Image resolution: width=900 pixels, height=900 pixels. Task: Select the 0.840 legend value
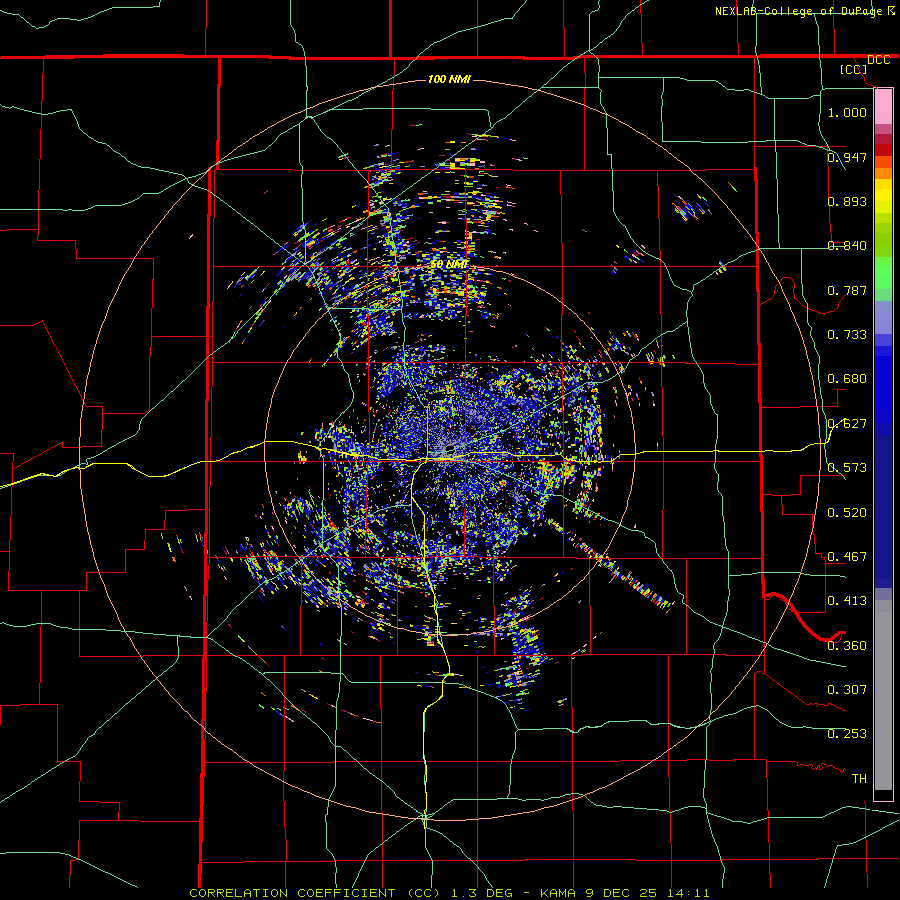coord(847,246)
